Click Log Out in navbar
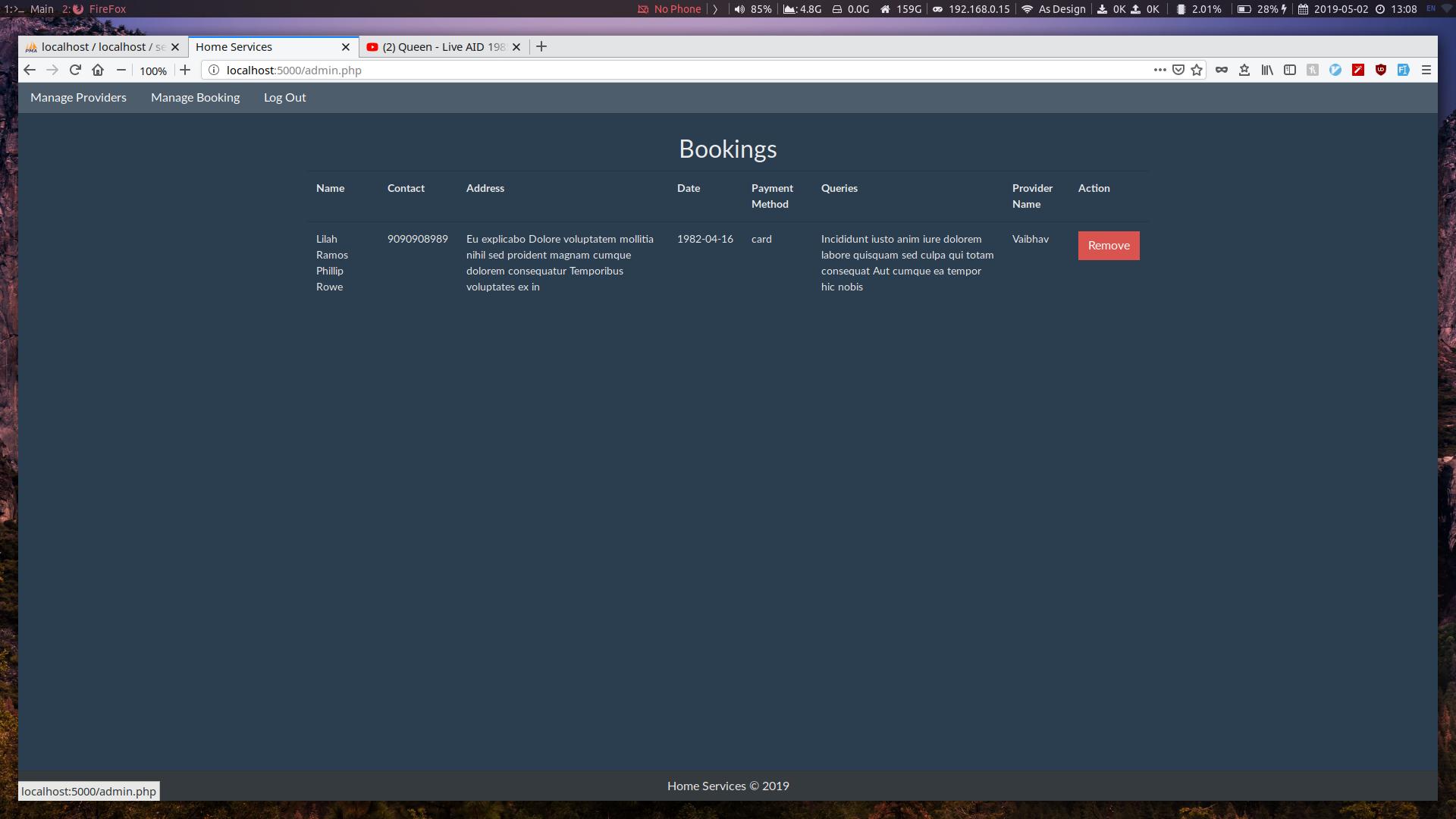 coord(284,98)
